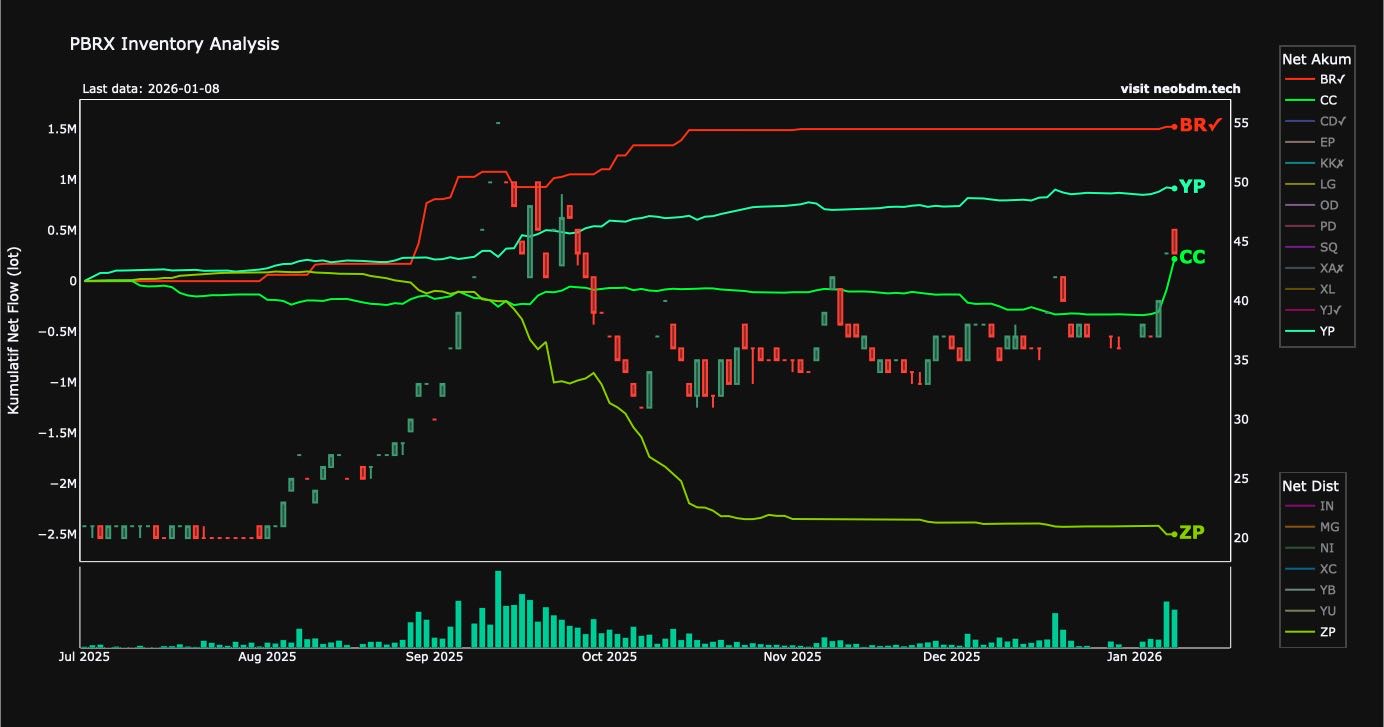The width and height of the screenshot is (1384, 727).
Task: Click the end marker dot of the ZP line
Action: (x=1174, y=534)
